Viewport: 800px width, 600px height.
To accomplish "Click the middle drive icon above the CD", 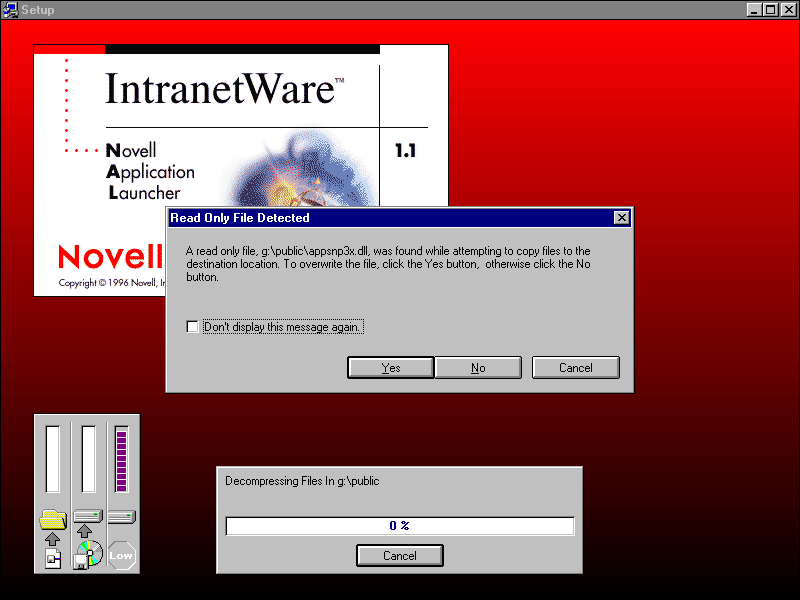I will click(x=88, y=516).
